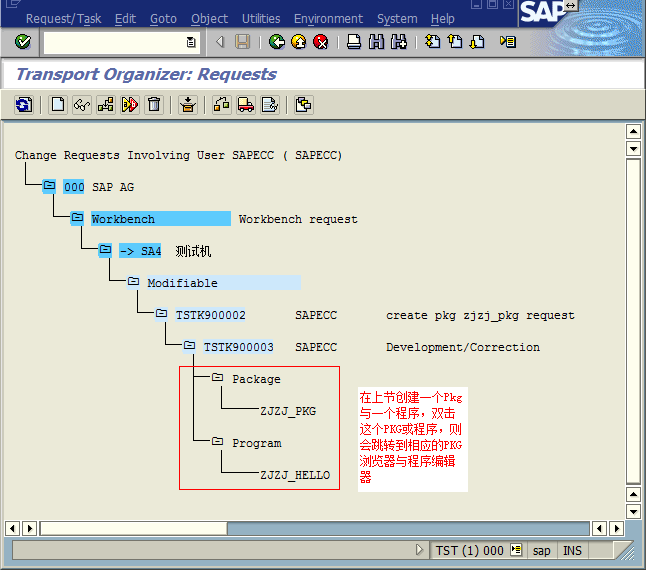The image size is (646, 570).
Task: Click the 000 client label
Action: (74, 187)
